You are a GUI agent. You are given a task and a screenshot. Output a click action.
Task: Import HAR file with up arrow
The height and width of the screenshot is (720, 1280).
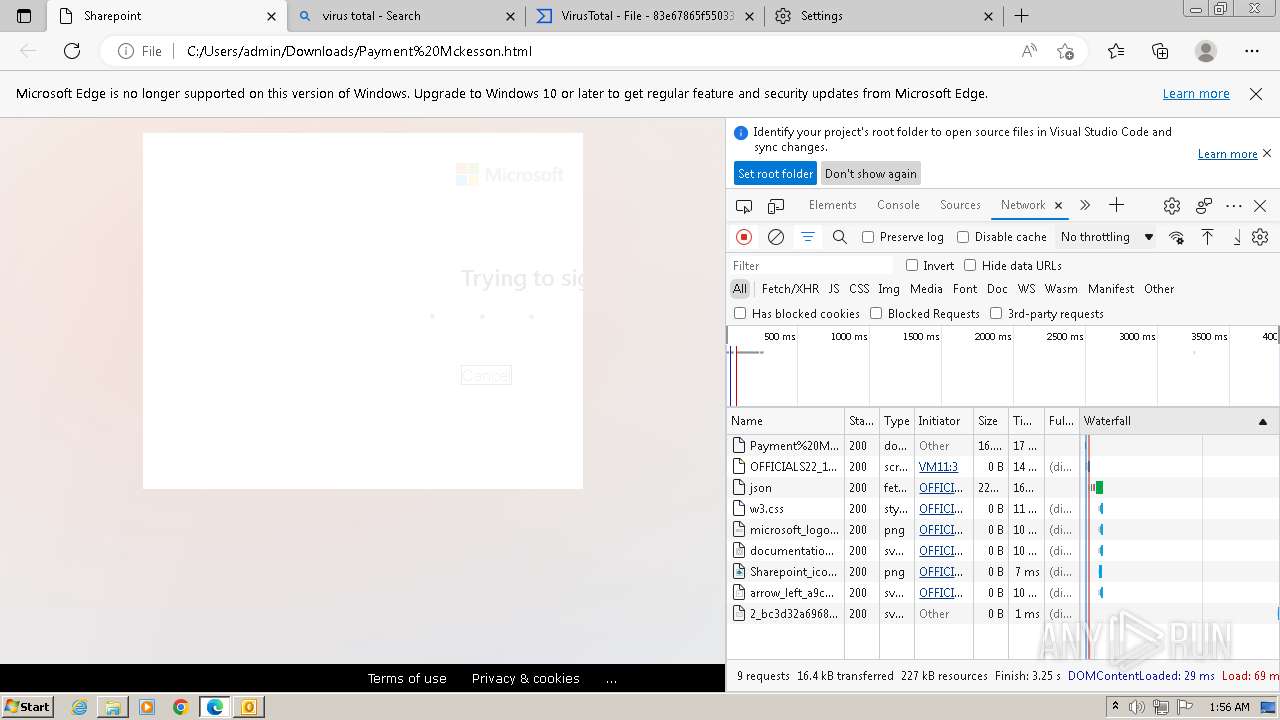click(x=1208, y=237)
